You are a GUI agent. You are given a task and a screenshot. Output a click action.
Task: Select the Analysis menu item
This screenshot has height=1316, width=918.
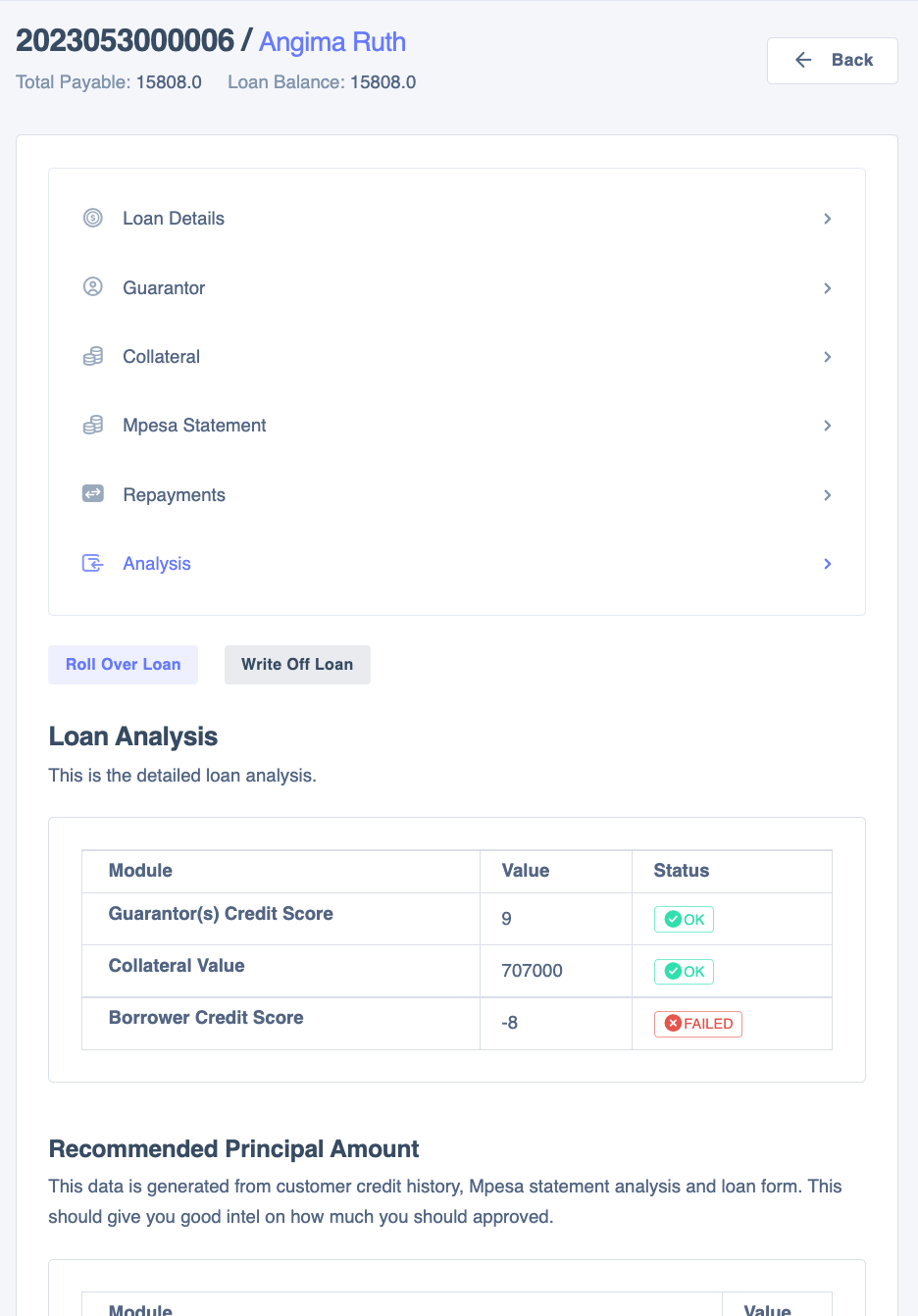click(x=157, y=564)
